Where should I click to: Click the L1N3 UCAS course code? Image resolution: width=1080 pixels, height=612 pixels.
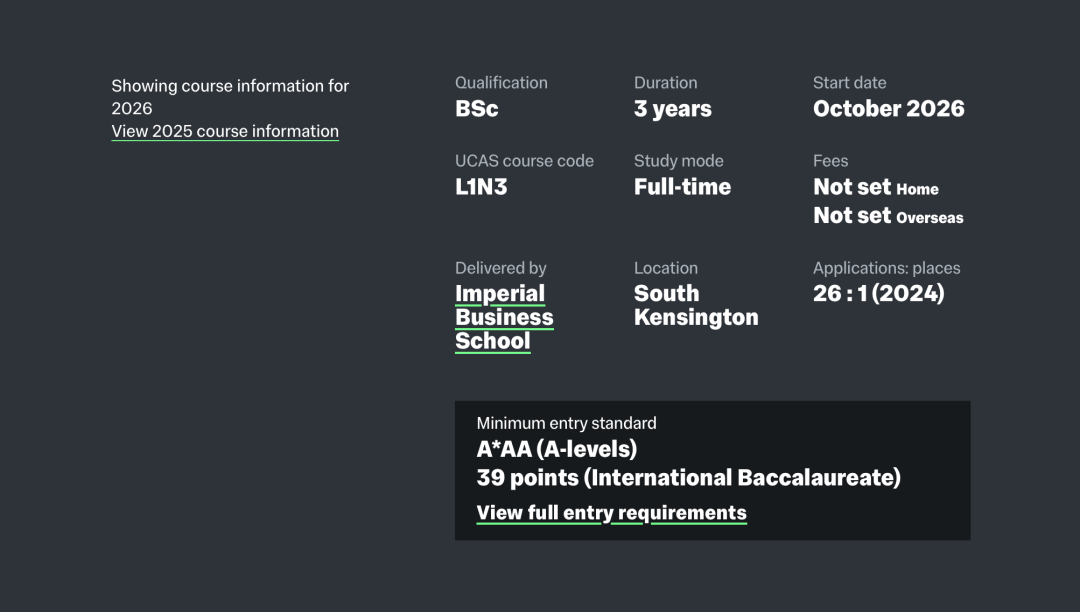(481, 187)
